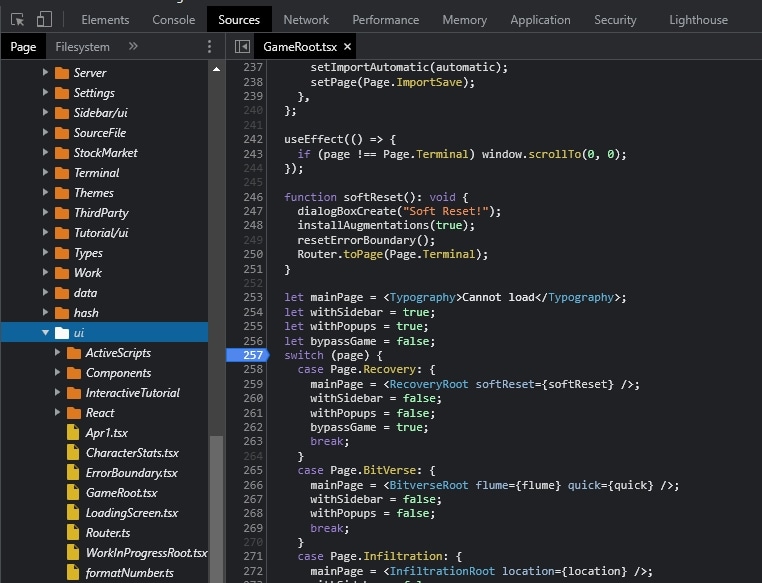762x583 pixels.
Task: Expand the Server folder arrow
Action: 45,72
